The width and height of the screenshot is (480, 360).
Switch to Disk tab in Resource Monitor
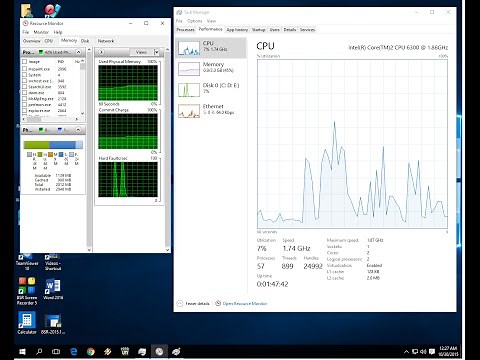coord(85,41)
